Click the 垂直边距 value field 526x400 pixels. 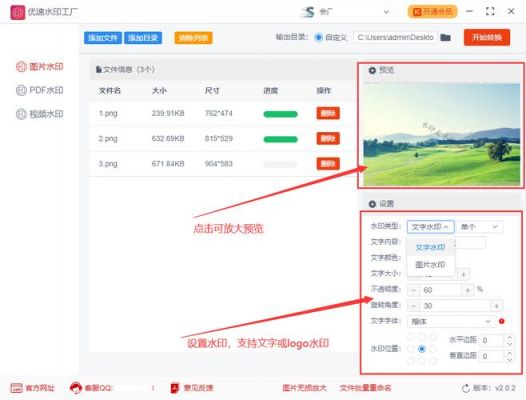492,356
